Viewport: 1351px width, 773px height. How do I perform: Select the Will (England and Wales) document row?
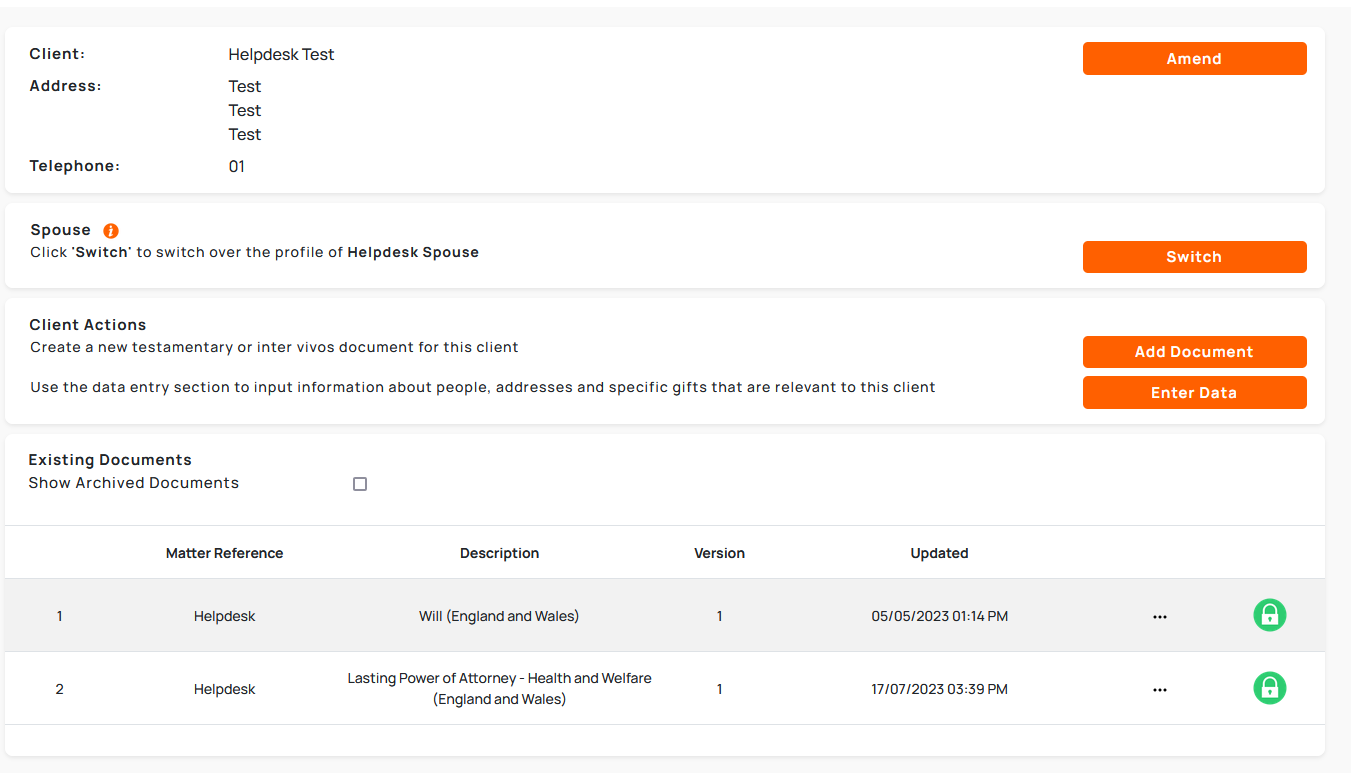499,616
